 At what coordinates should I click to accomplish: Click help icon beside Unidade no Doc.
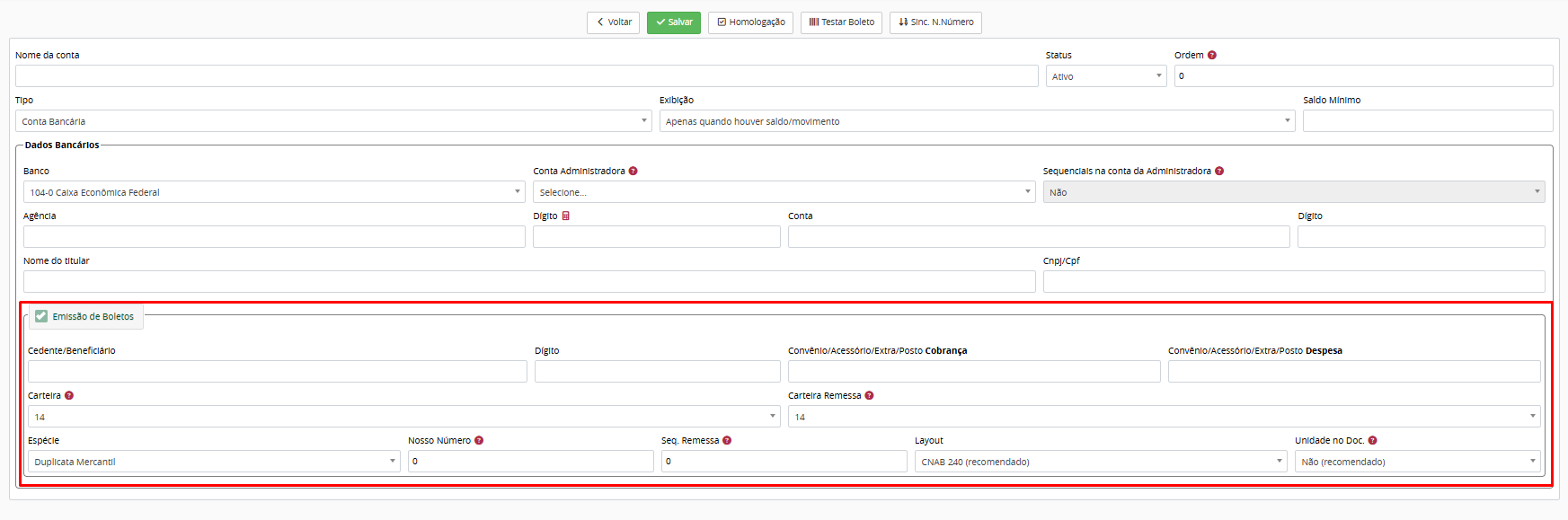1372,440
